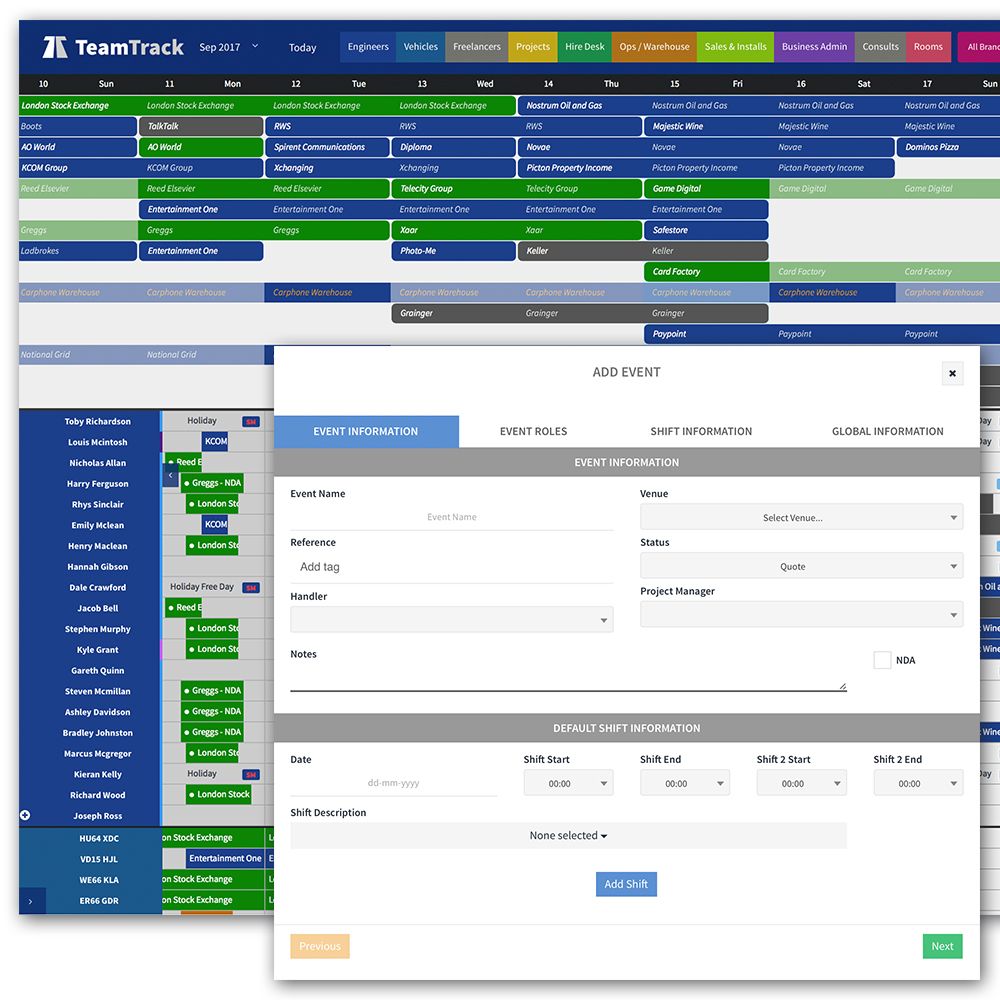1000x1000 pixels.
Task: Open the Spirent Communications event bar
Action: coord(327,147)
